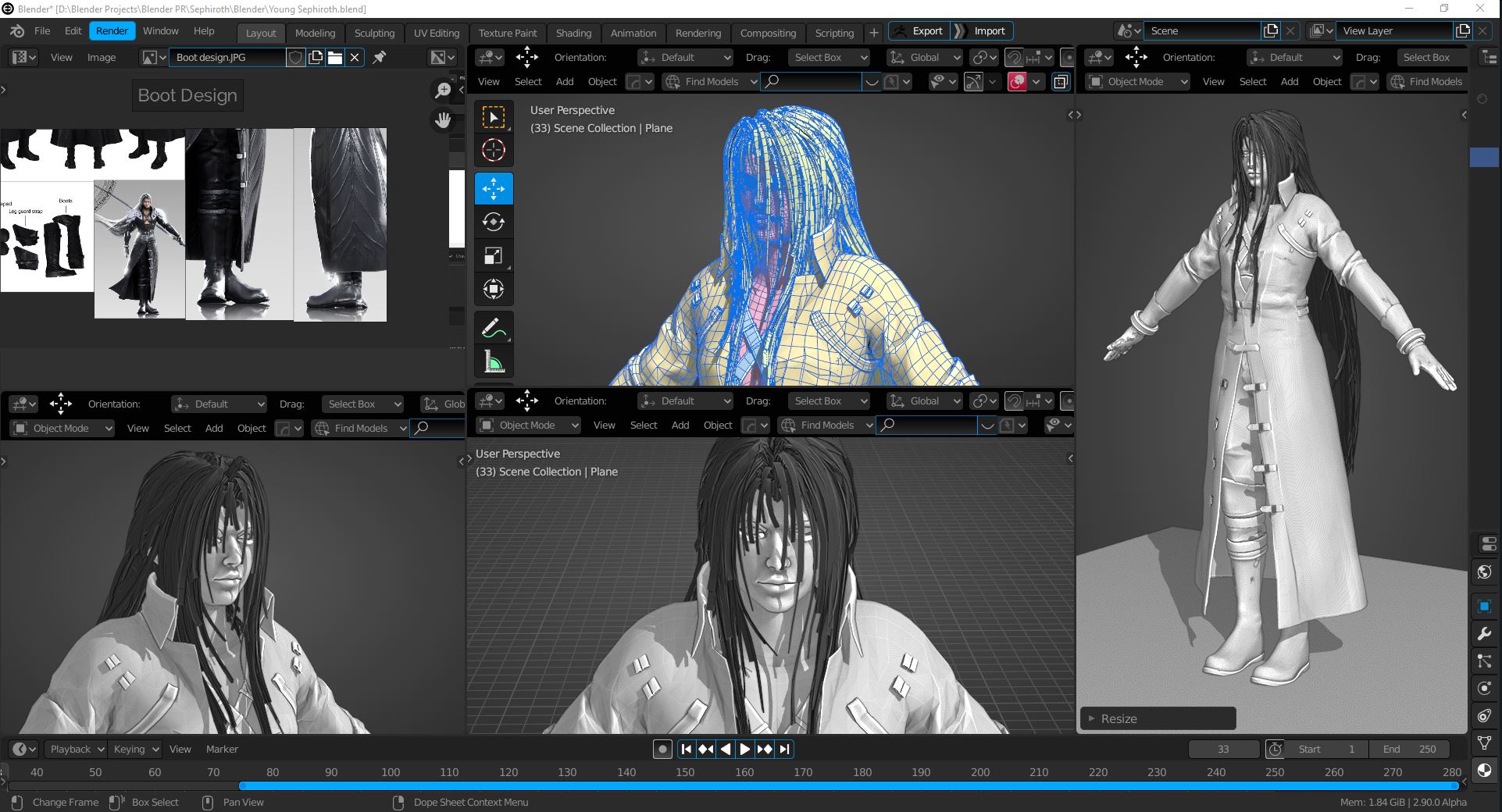Open Orientation Default dropdown in top viewport
This screenshot has width=1502, height=812.
(685, 57)
